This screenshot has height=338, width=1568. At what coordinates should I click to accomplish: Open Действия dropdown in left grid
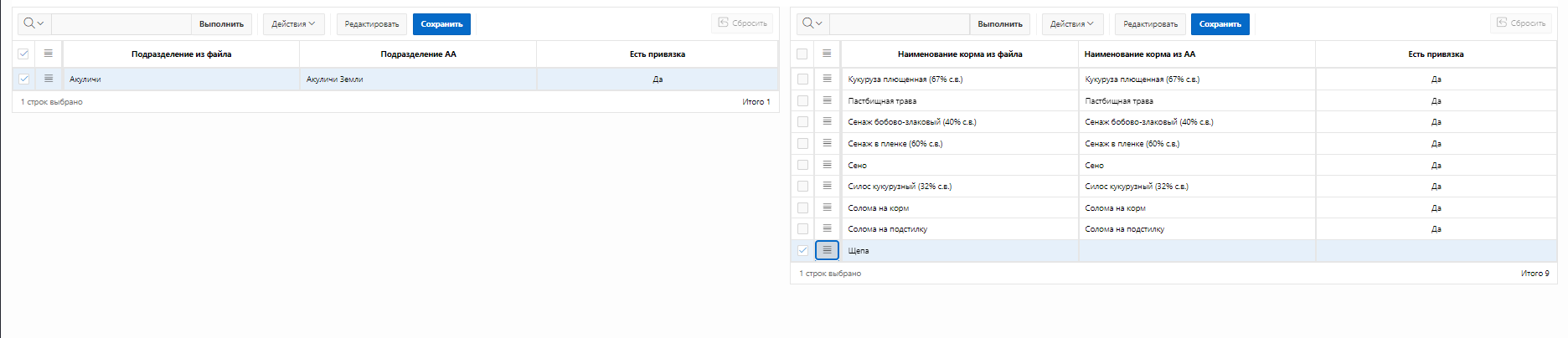point(293,24)
